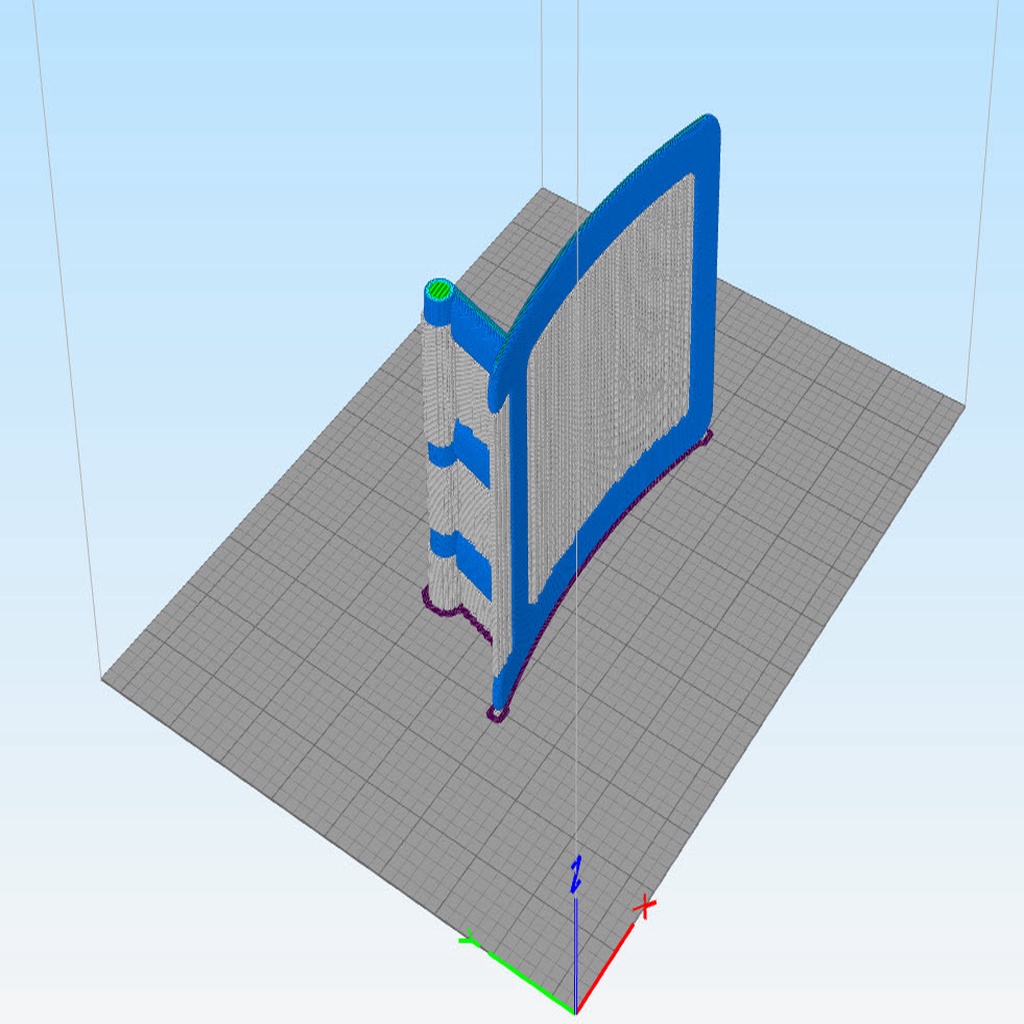
Task: Click the green Y axis label
Action: click(468, 938)
